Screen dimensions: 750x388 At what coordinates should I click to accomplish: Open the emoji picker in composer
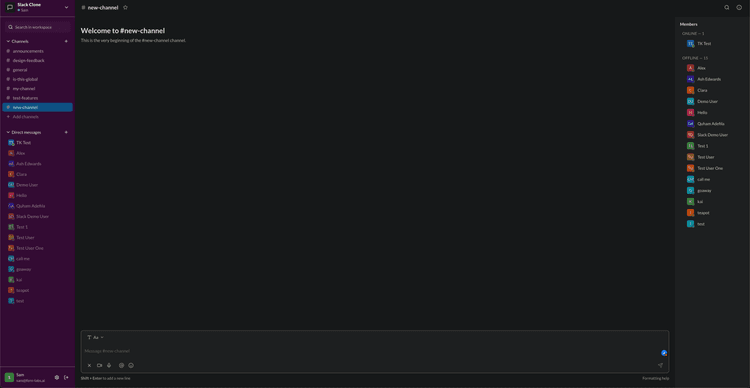(x=131, y=366)
